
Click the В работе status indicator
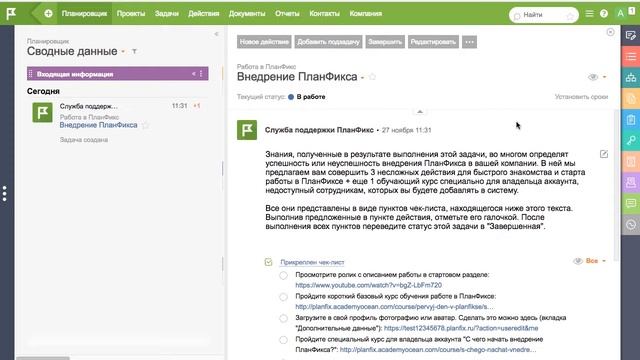click(x=307, y=97)
